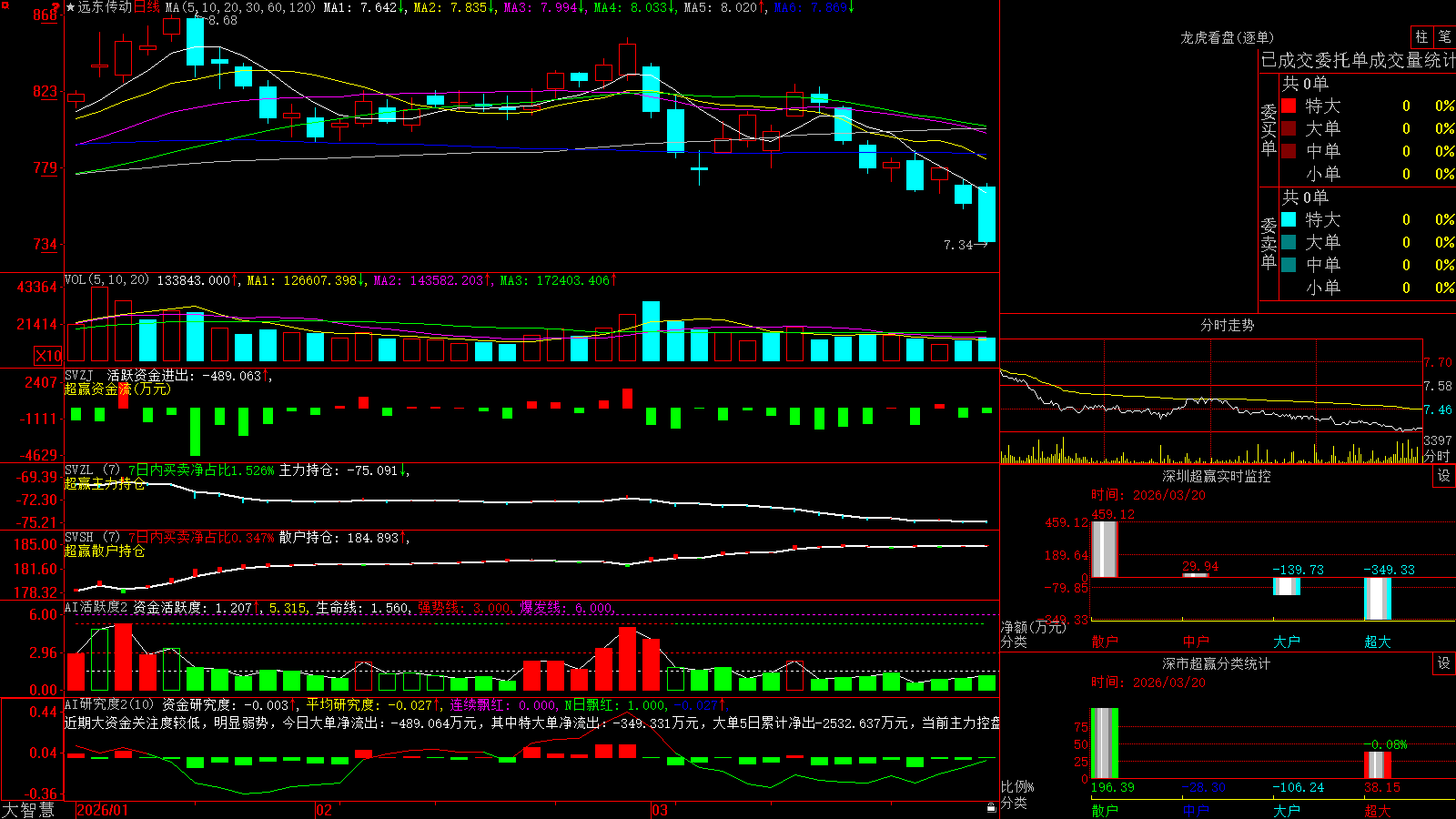Click the 深圳超赢实时监控 panel title
Image resolution: width=1456 pixels, height=819 pixels.
(x=1217, y=476)
